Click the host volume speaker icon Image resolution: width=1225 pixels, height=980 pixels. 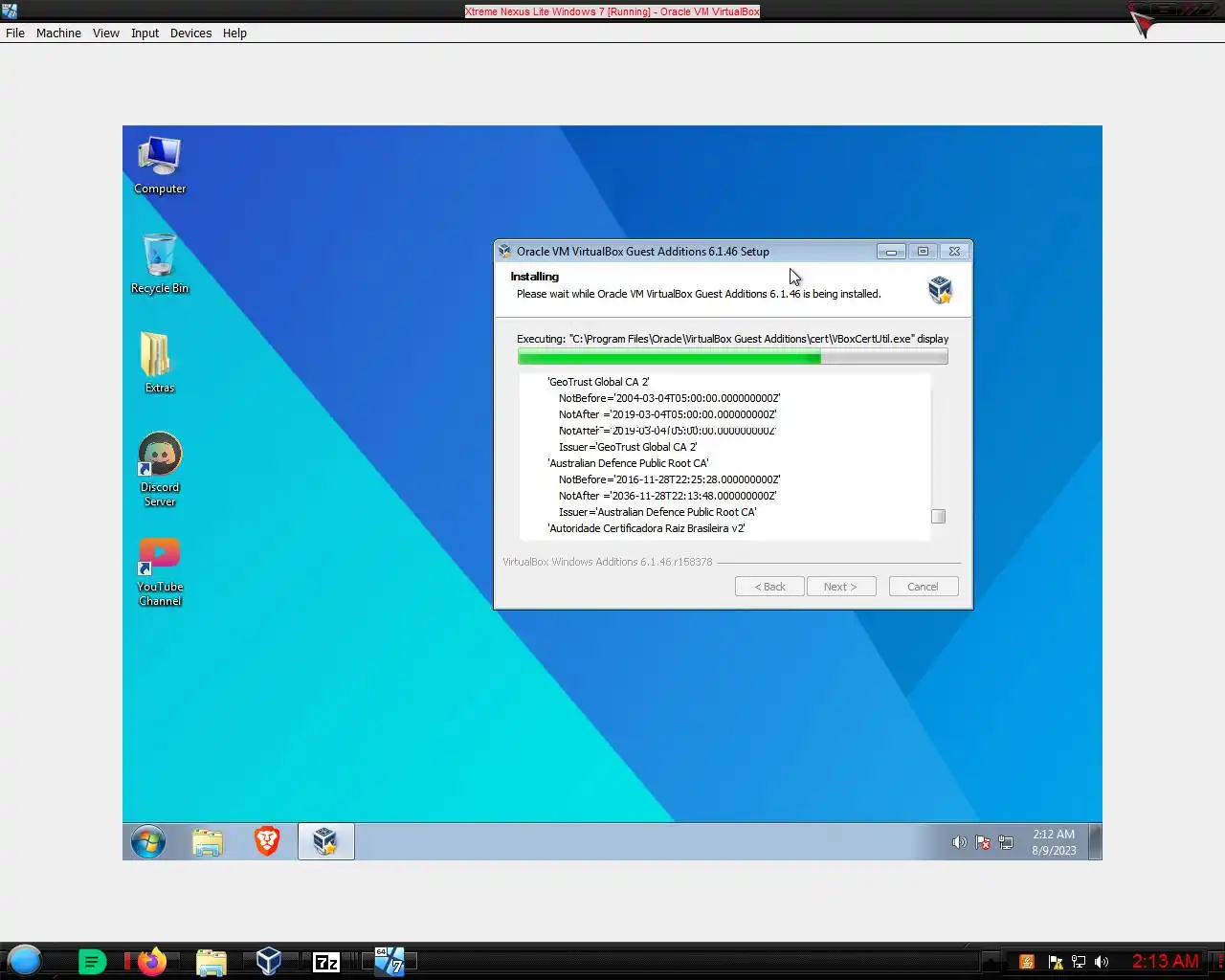pyautogui.click(x=1102, y=962)
